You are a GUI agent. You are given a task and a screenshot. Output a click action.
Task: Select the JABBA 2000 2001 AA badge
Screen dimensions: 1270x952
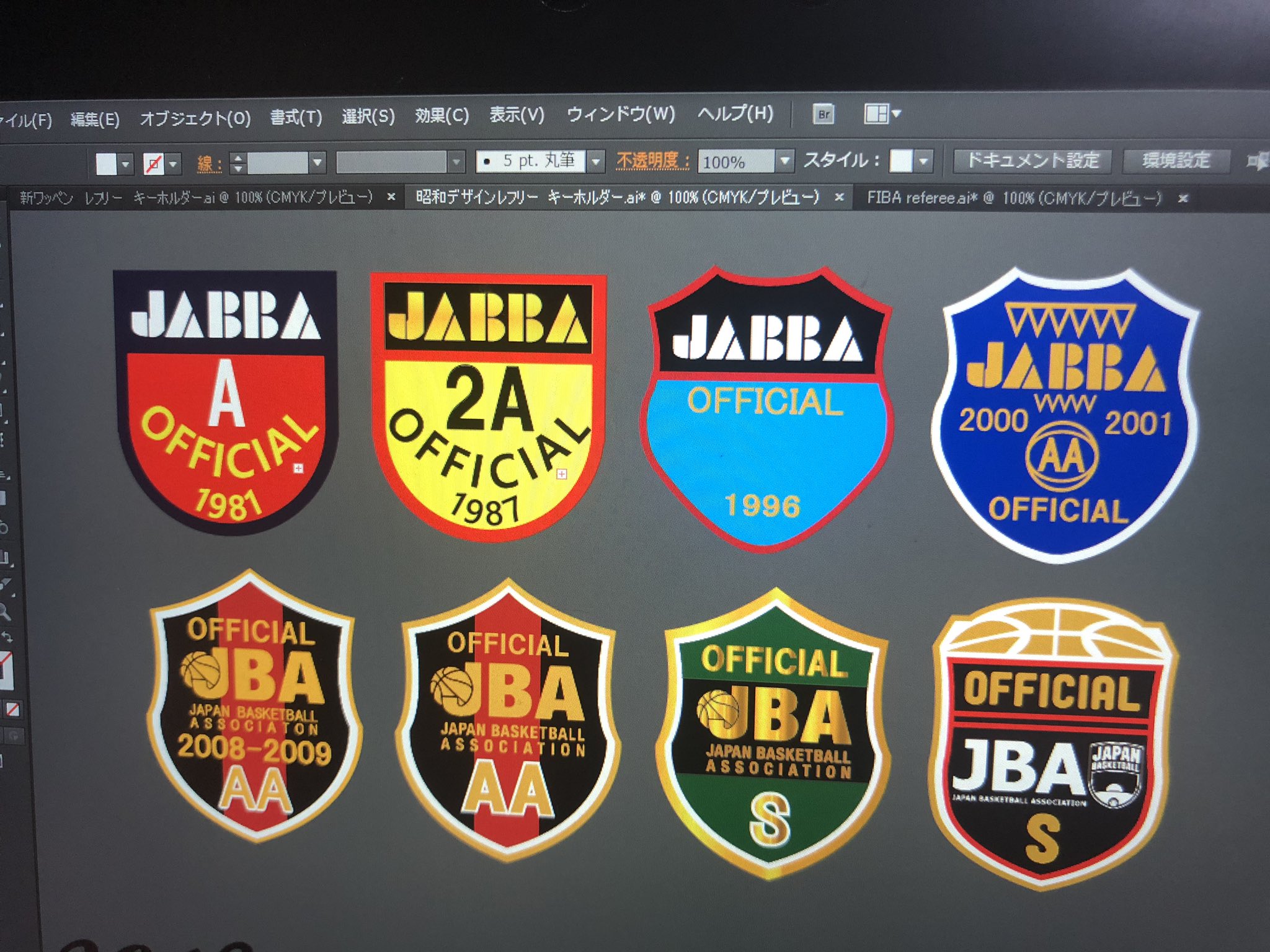(1065, 415)
